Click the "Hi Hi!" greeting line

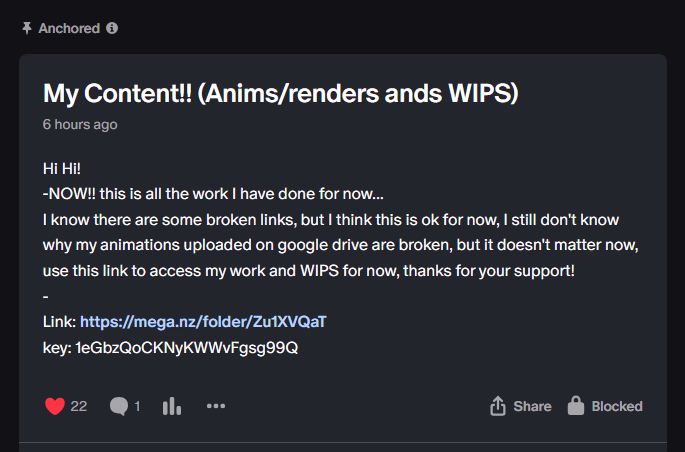(68, 167)
